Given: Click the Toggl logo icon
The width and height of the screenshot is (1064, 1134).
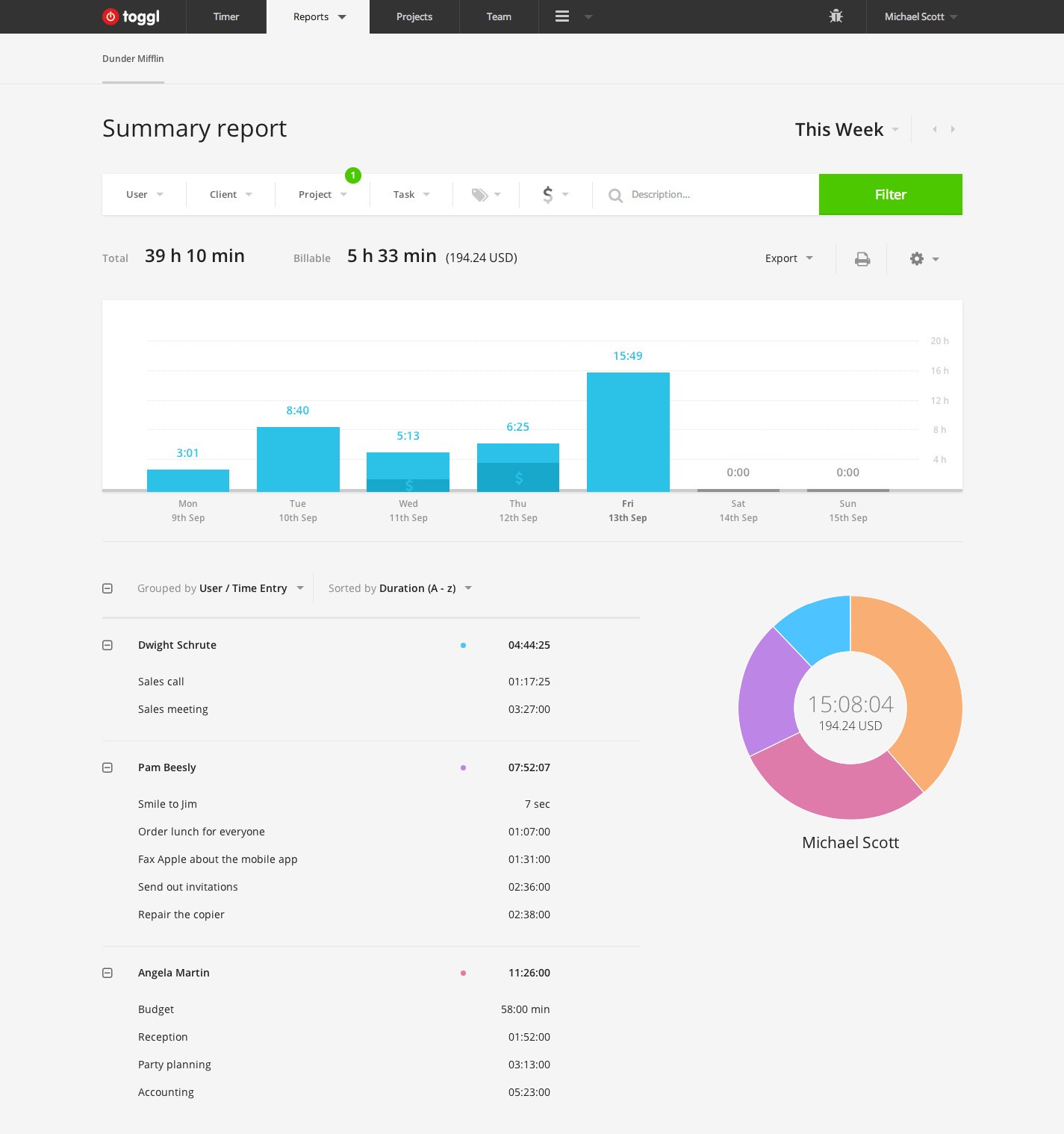Looking at the screenshot, I should click(111, 16).
